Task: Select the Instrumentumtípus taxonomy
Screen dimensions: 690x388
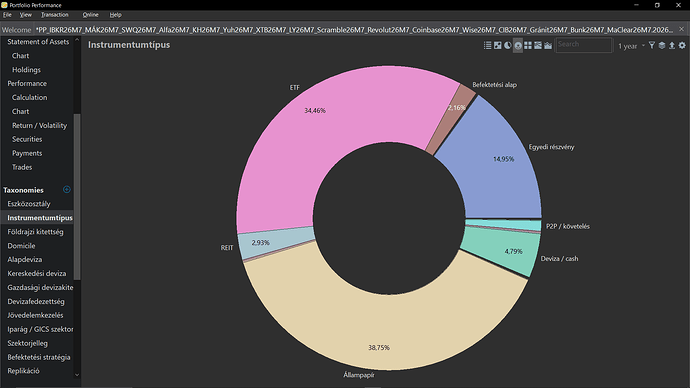Action: coord(40,218)
